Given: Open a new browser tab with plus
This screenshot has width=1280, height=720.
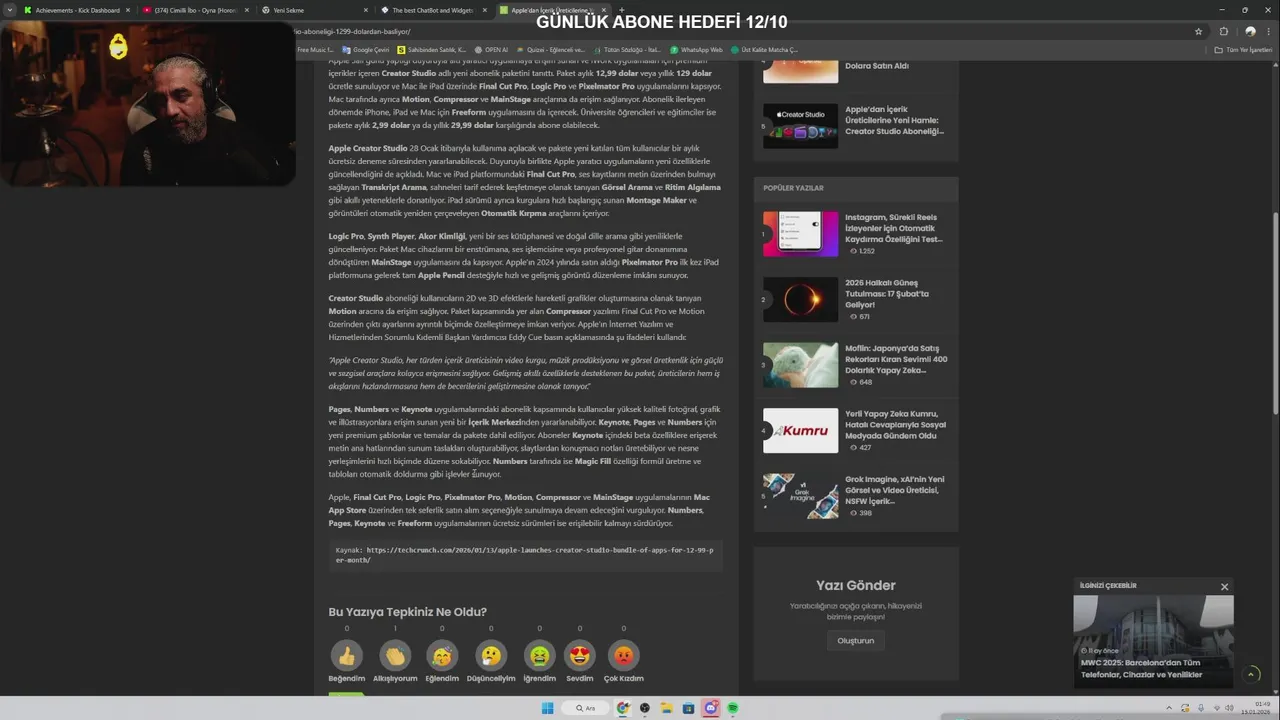Looking at the screenshot, I should [x=622, y=10].
